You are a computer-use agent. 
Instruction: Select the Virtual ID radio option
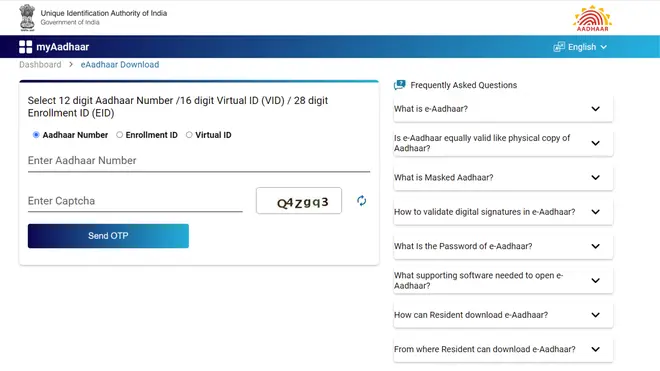pyautogui.click(x=189, y=135)
